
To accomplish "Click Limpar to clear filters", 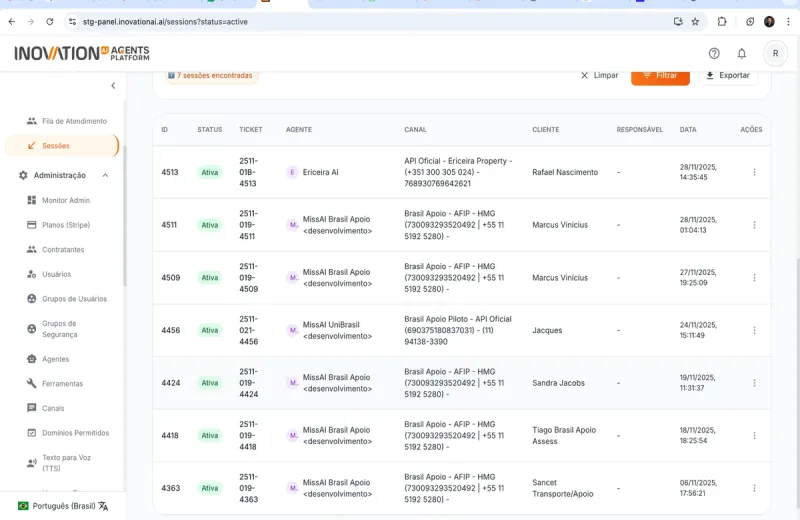I will pos(599,75).
